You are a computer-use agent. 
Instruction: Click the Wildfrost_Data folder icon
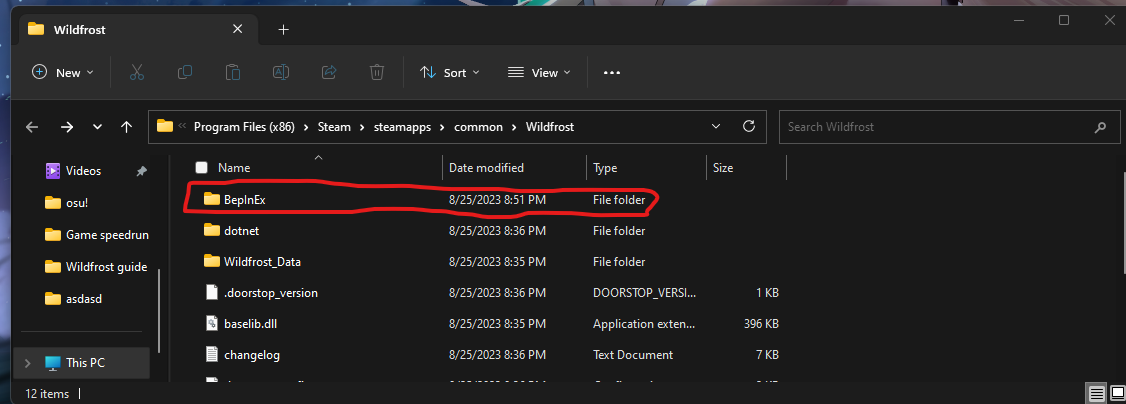coord(211,261)
